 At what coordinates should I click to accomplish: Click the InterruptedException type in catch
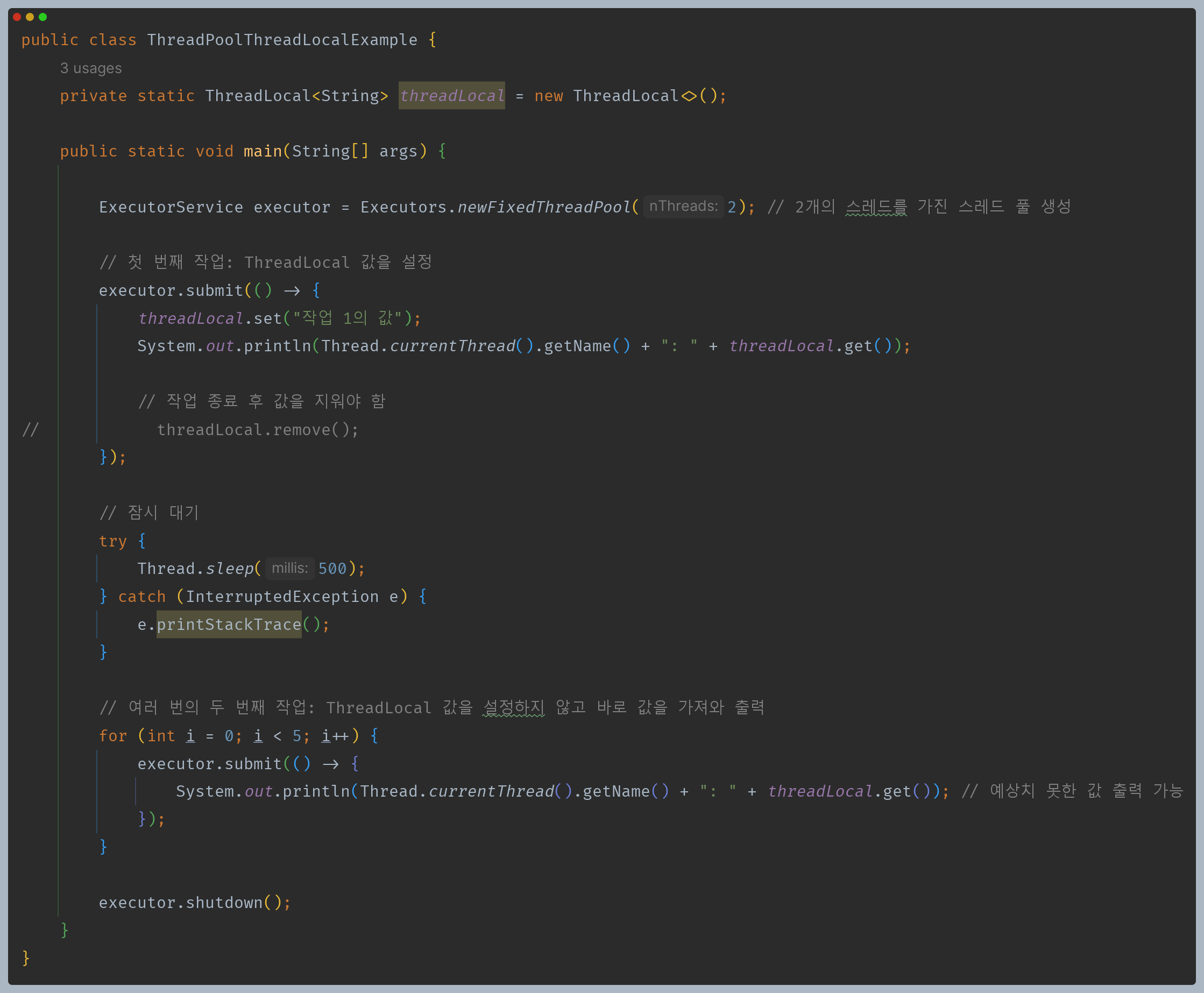(x=282, y=597)
